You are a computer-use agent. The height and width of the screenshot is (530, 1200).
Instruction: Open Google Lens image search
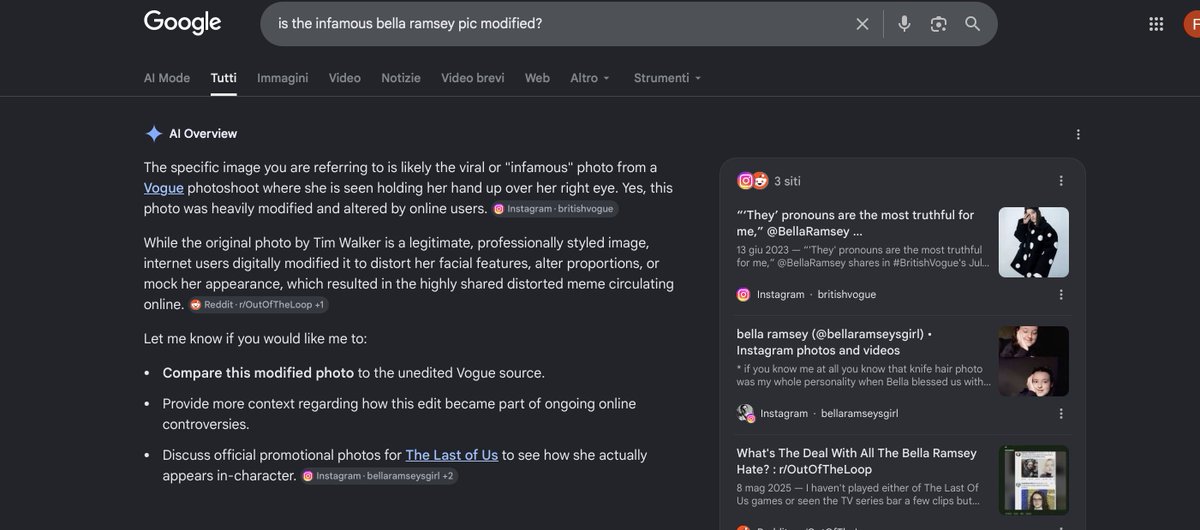pyautogui.click(x=938, y=24)
